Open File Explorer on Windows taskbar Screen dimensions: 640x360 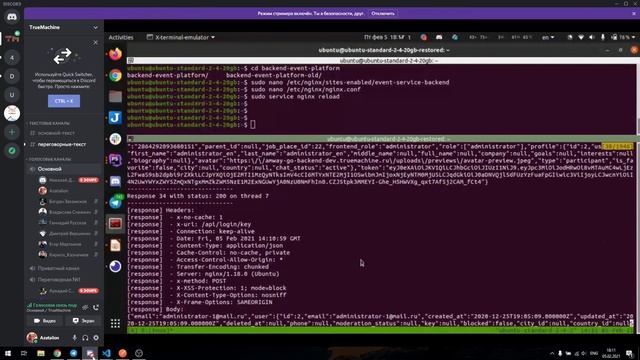[41, 353]
